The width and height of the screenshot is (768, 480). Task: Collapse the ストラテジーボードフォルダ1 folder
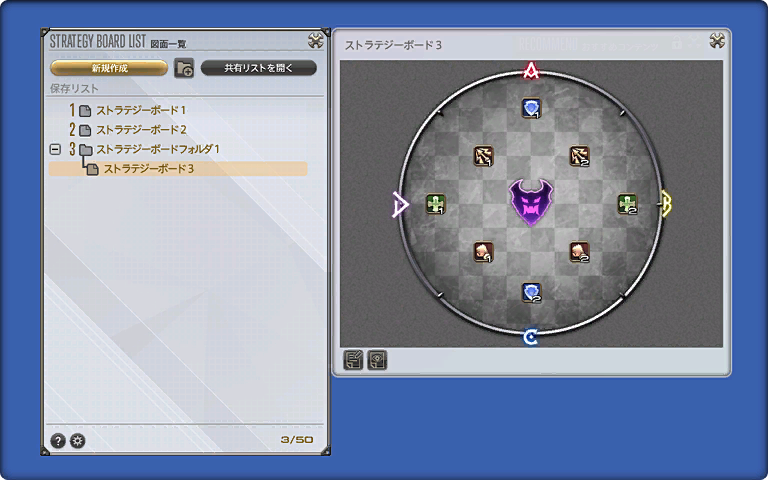(x=55, y=149)
